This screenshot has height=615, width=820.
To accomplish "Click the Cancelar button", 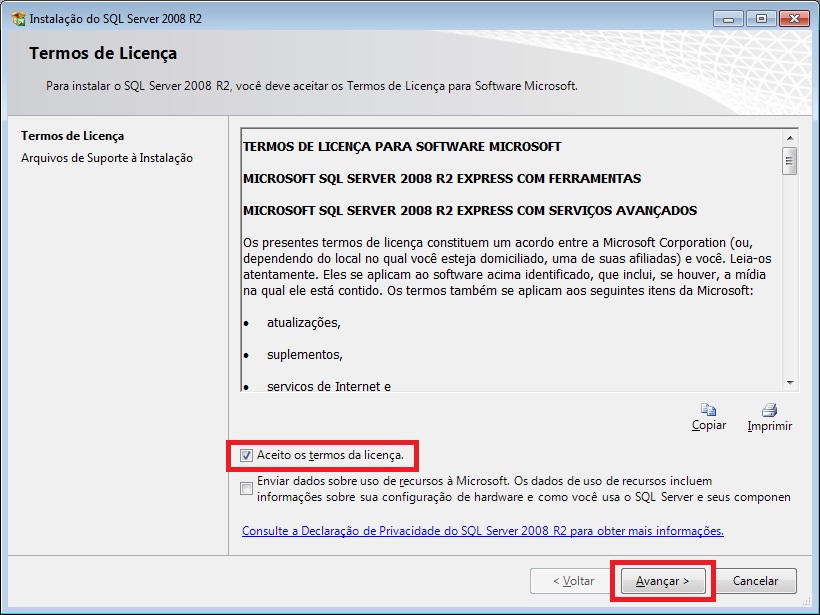I will click(x=755, y=581).
